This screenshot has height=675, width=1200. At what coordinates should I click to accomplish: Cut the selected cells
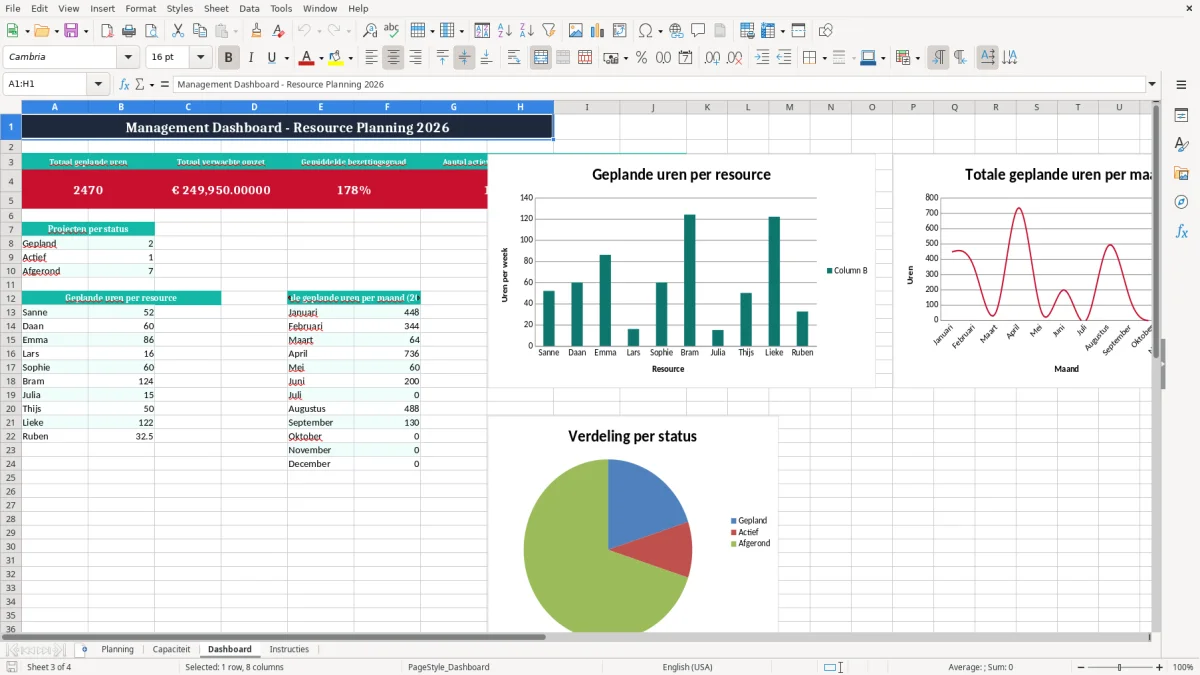click(x=177, y=31)
